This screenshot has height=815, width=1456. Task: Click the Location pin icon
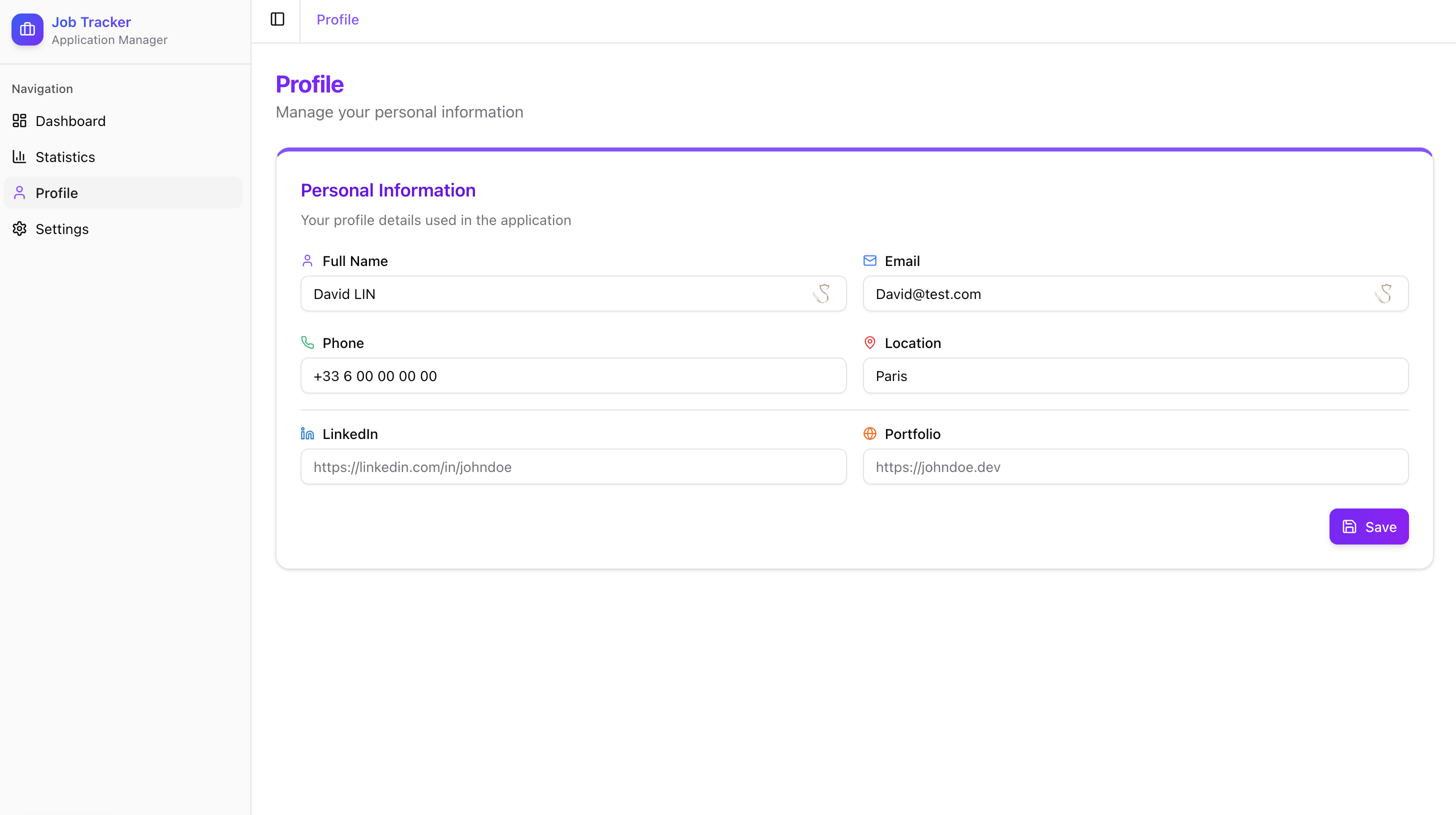tap(870, 342)
